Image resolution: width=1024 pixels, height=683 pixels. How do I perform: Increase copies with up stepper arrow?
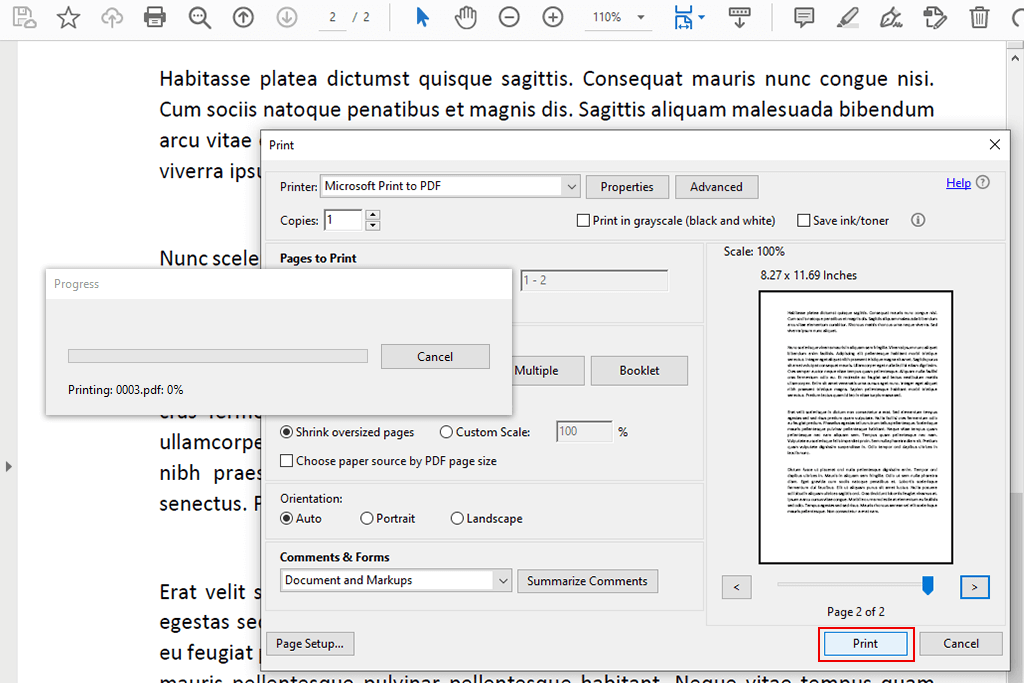[x=372, y=215]
